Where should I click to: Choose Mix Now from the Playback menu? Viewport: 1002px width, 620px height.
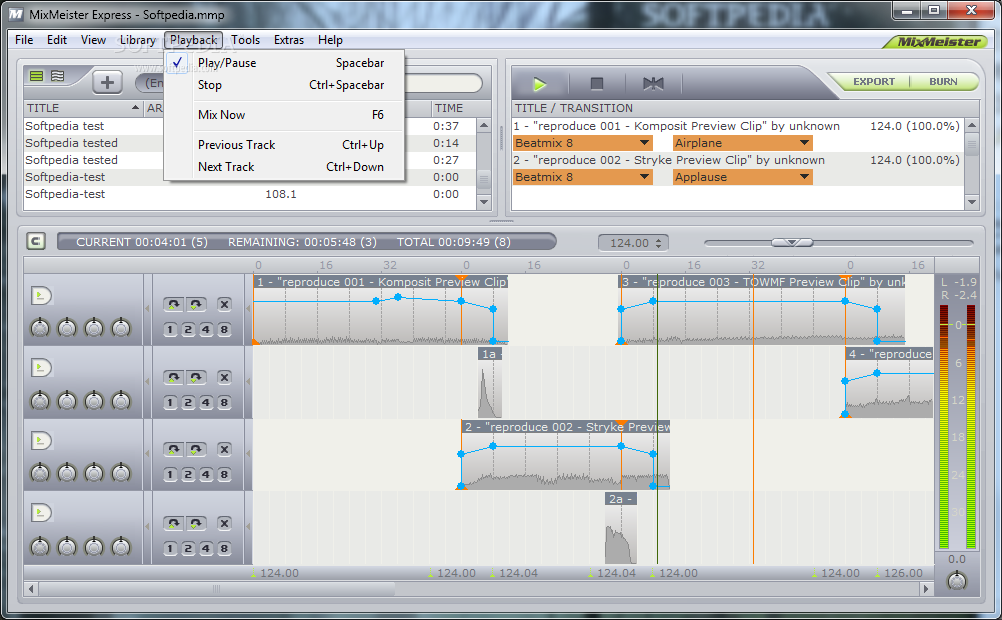click(x=284, y=115)
